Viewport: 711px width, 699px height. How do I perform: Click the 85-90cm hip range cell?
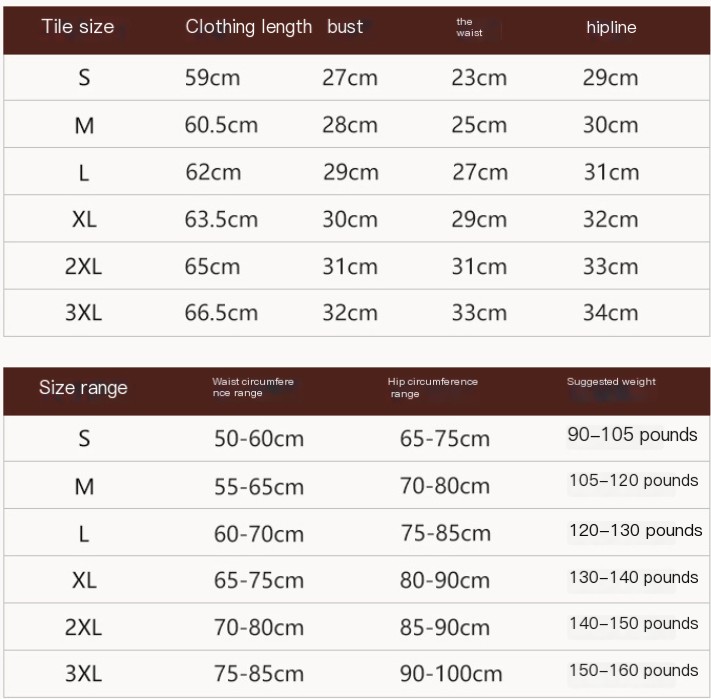tap(445, 628)
